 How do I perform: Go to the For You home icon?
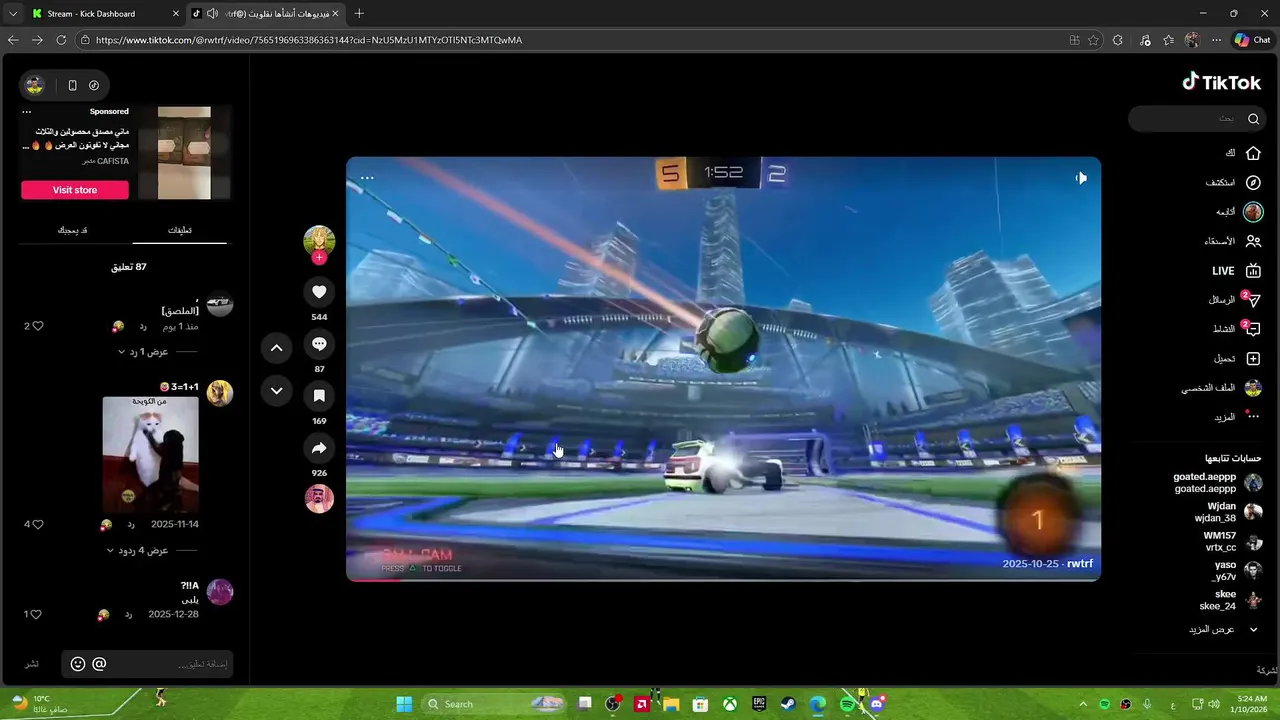pos(1253,153)
